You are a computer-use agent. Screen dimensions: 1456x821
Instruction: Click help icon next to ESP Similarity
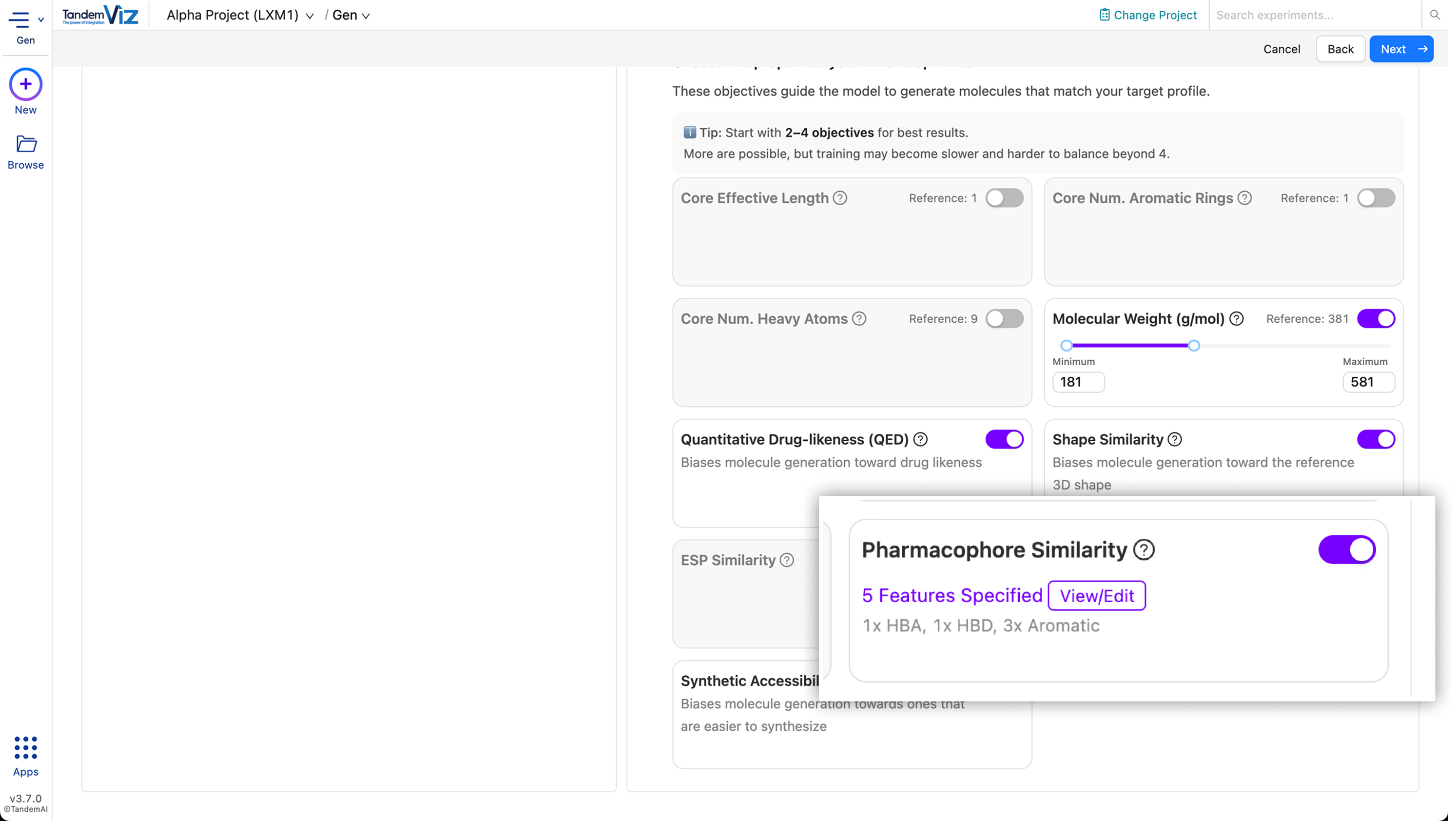click(787, 560)
